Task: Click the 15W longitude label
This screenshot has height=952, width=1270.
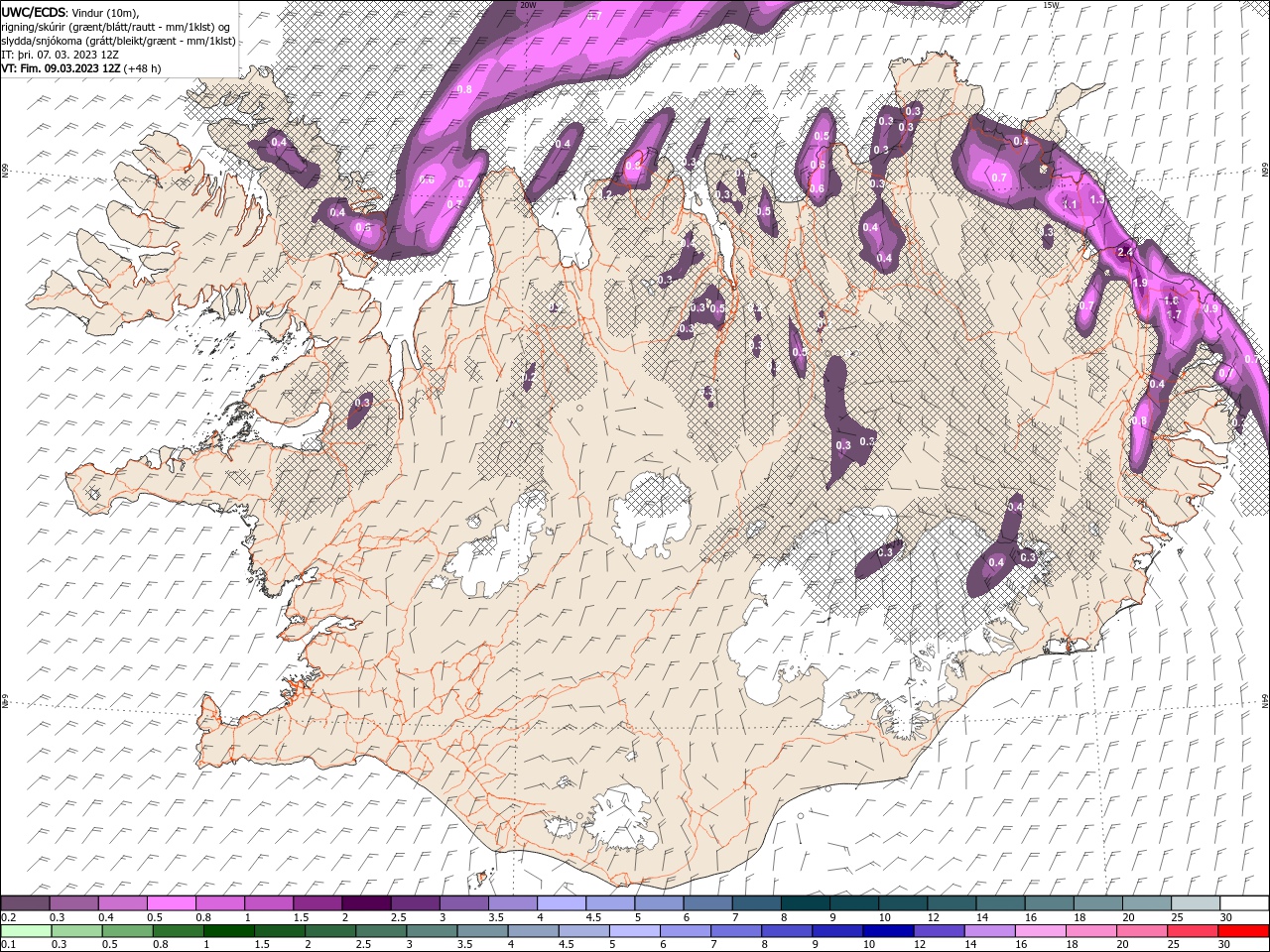Action: coord(1051,5)
